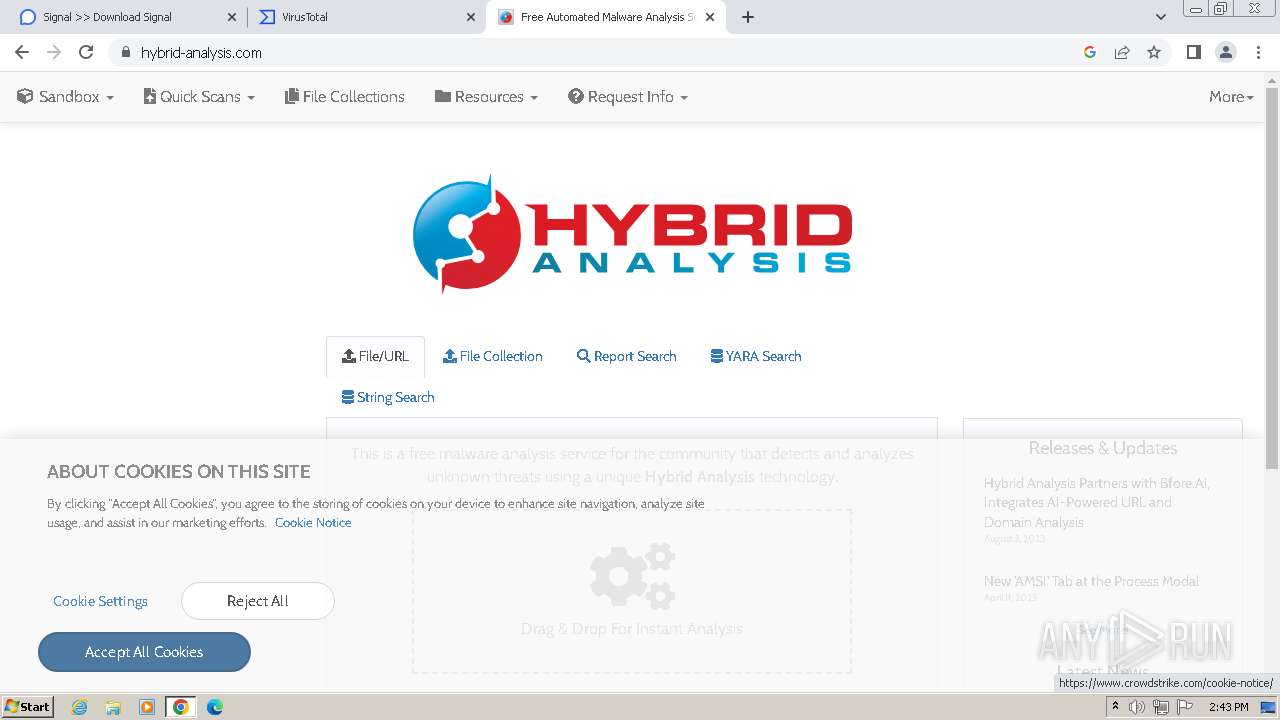Viewport: 1280px width, 720px height.
Task: Open Chrome profile avatar
Action: [x=1226, y=52]
